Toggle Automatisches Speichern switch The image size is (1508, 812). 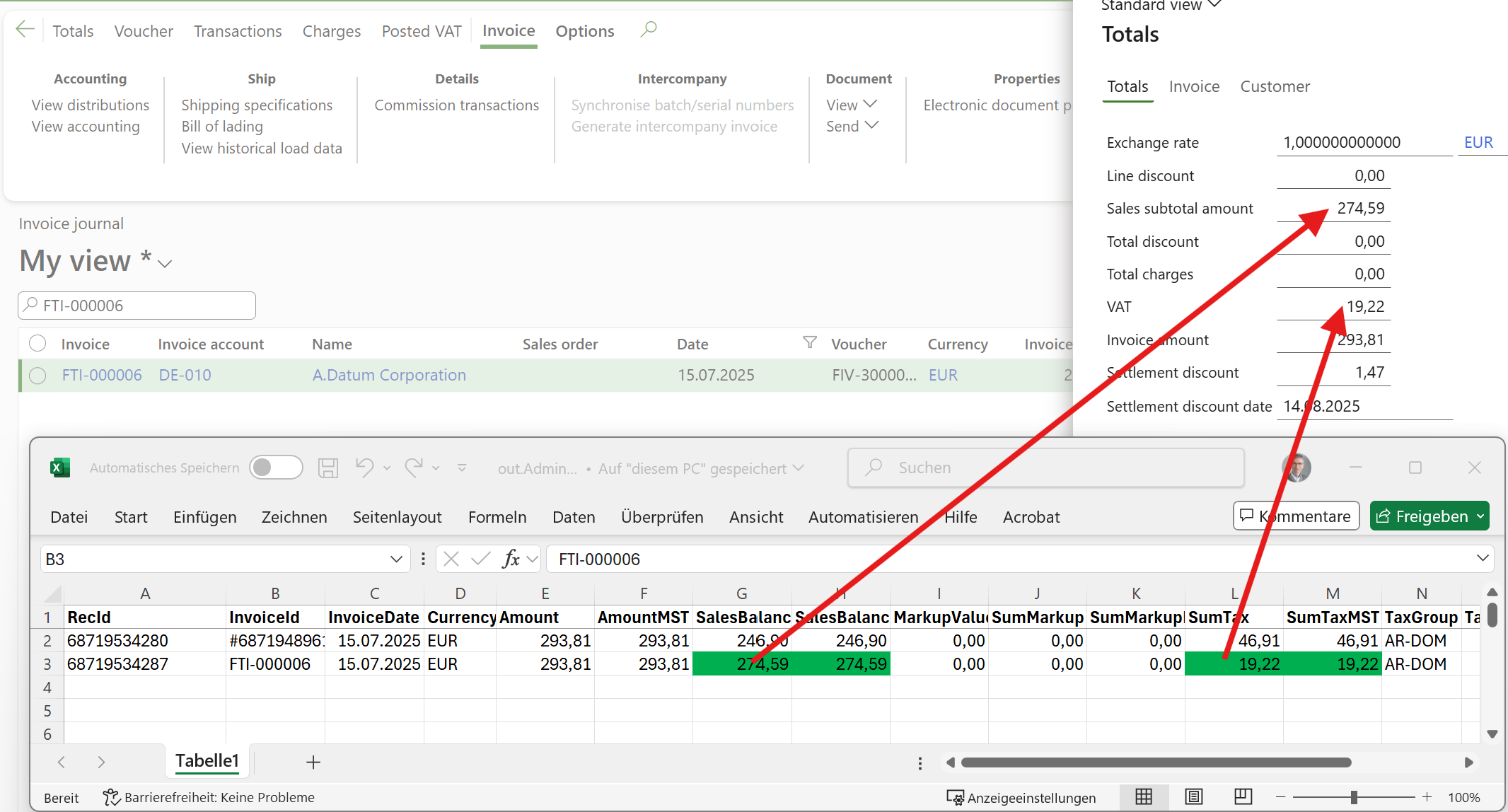point(277,468)
